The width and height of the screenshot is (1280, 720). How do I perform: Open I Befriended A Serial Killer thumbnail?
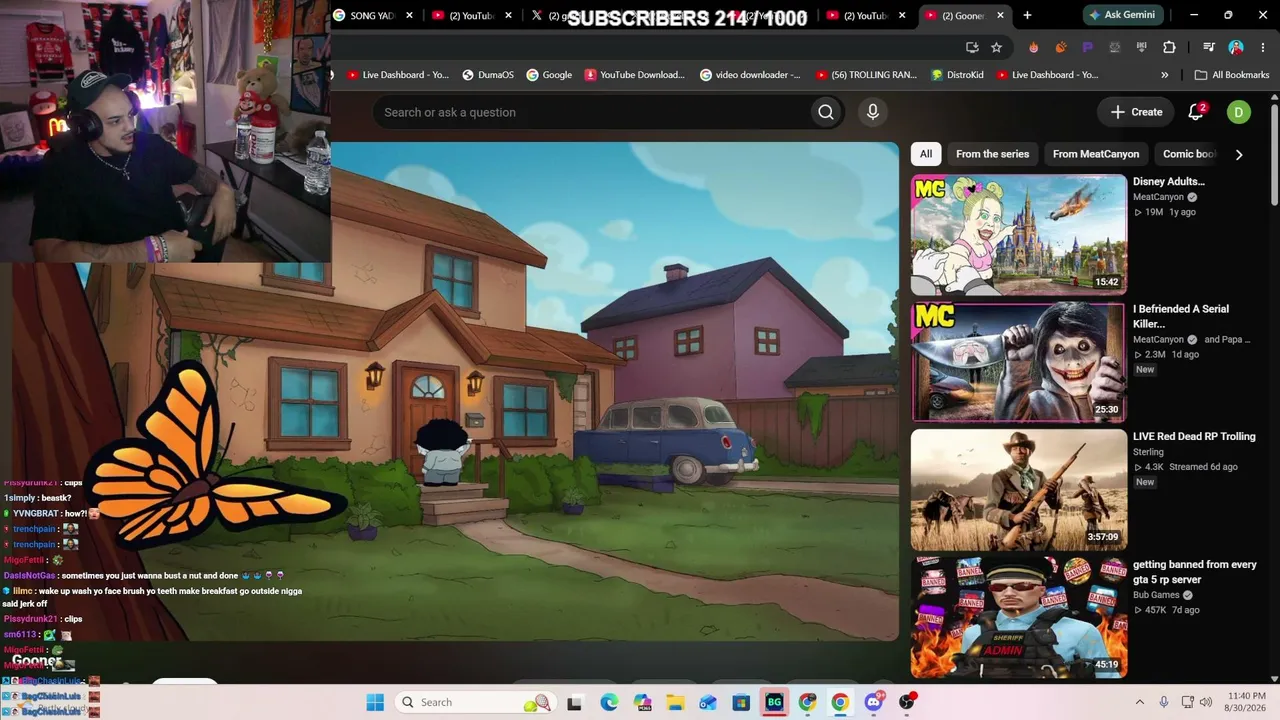click(1019, 363)
